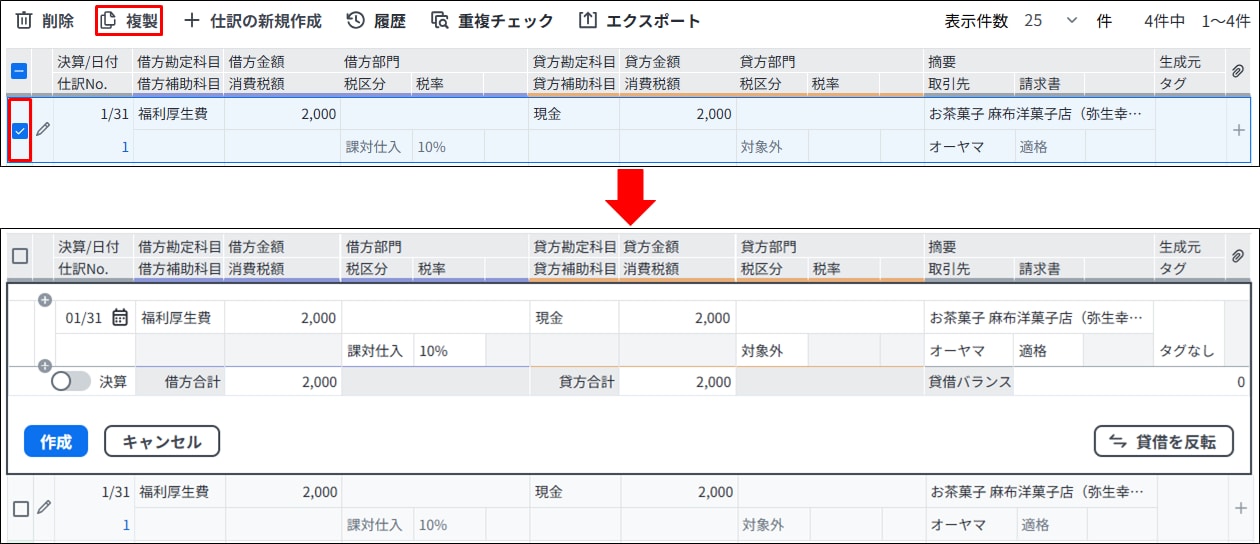Click the 複製 duplicate icon
Screen dimensions: 1260x544
[x=109, y=21]
